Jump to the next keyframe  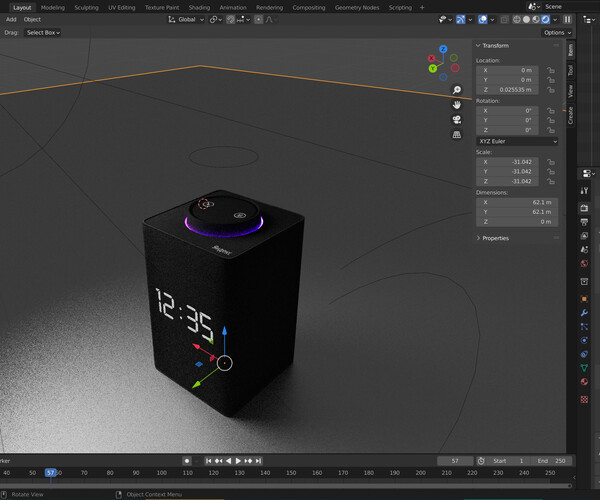tap(248, 461)
